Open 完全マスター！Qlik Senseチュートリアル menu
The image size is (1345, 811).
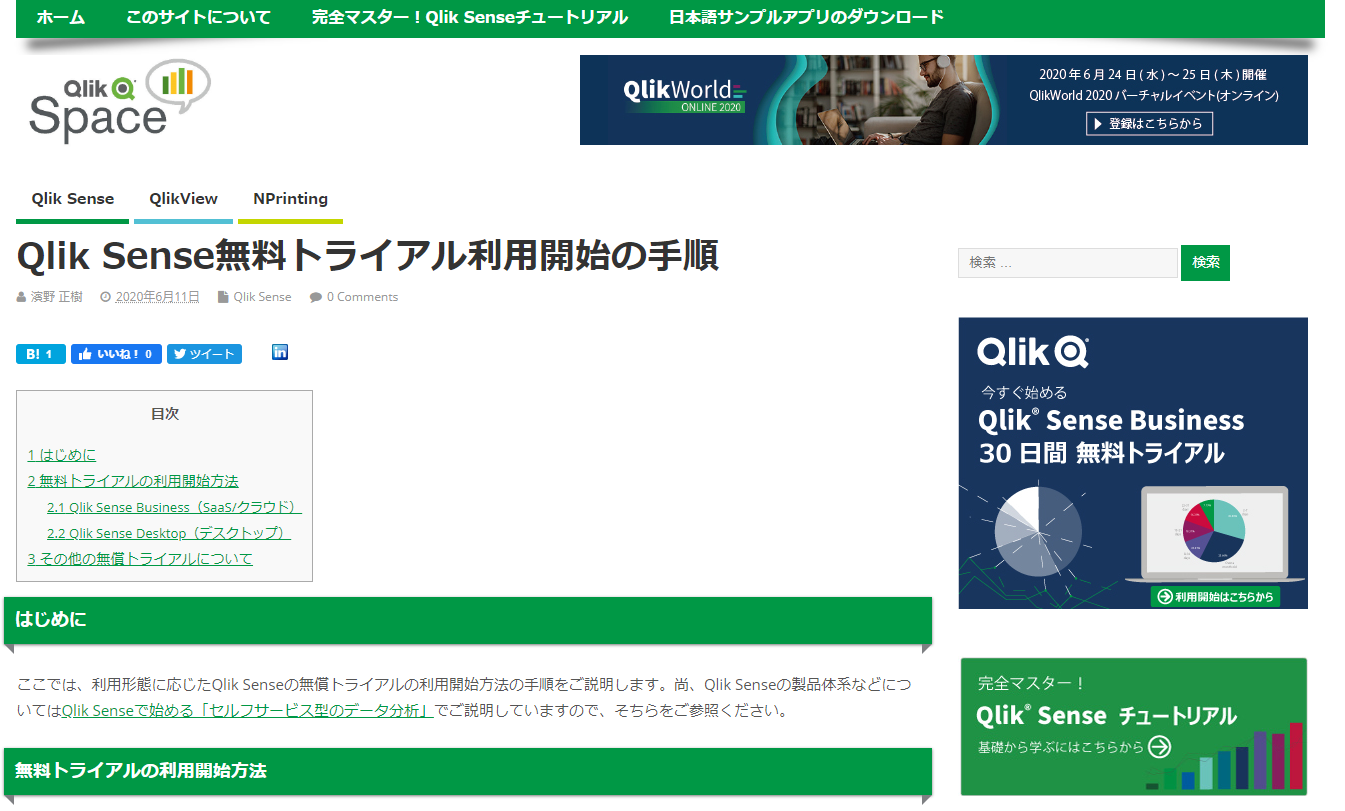[x=470, y=17]
